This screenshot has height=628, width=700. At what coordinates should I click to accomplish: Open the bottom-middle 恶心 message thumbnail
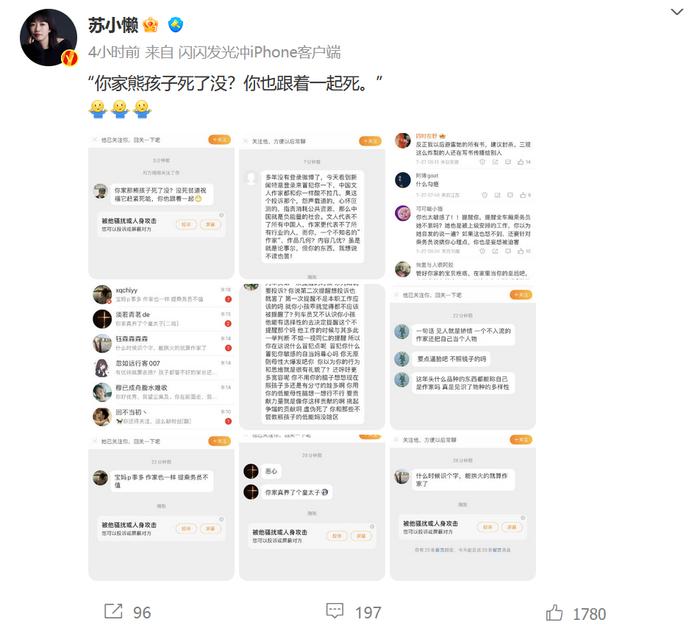pos(312,507)
